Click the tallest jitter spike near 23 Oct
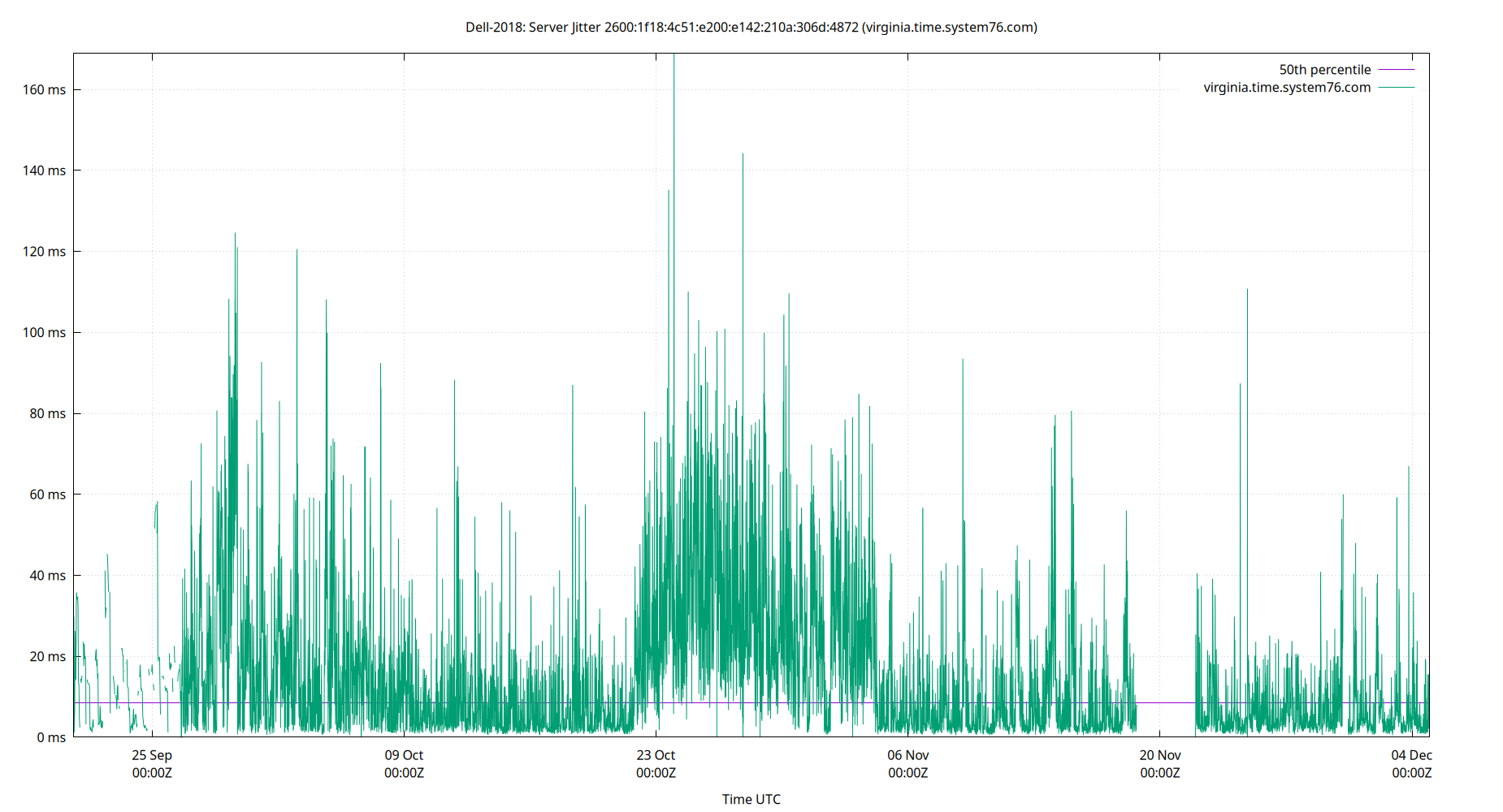 pos(674,81)
